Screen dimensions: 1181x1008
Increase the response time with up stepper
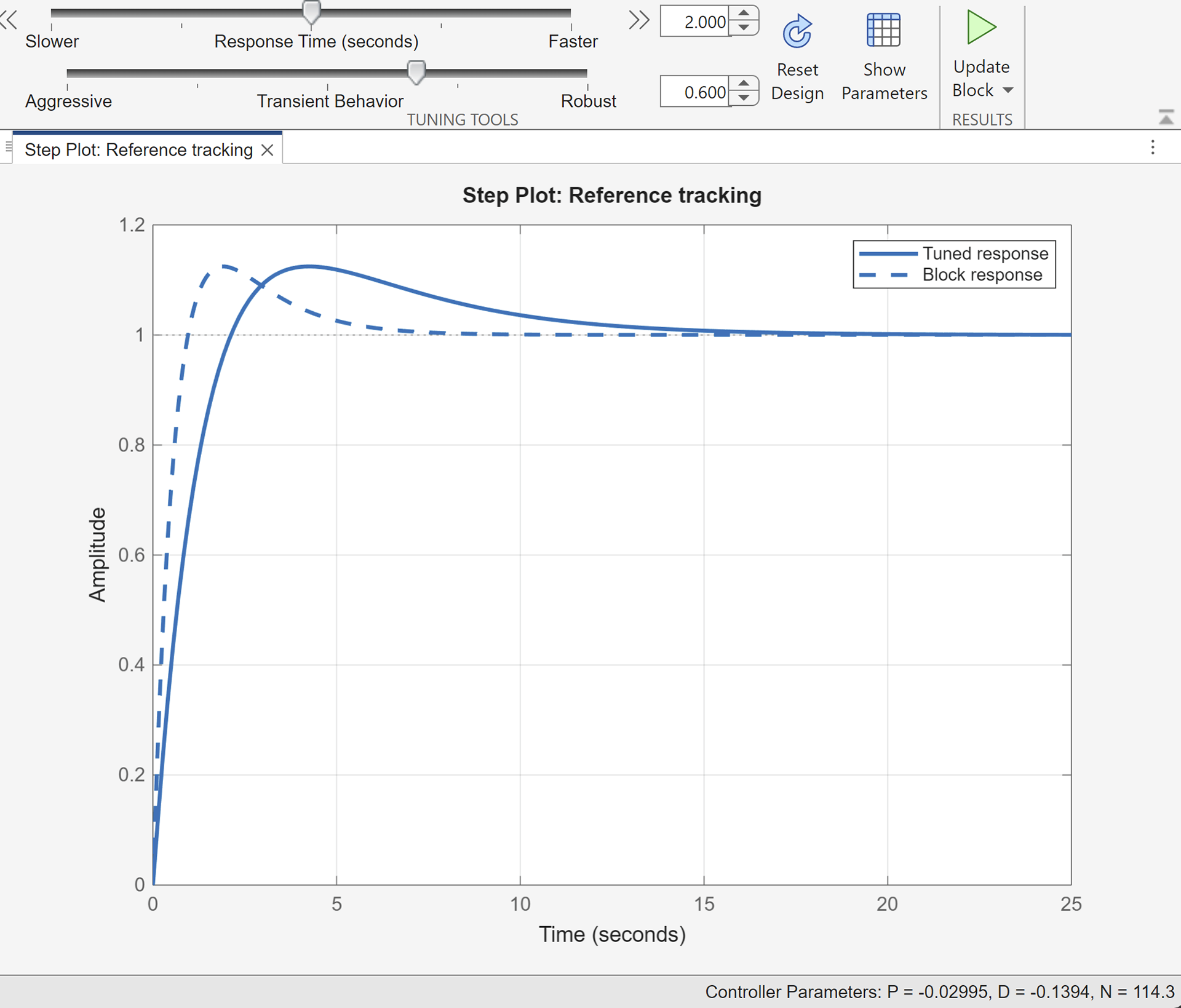pyautogui.click(x=744, y=14)
